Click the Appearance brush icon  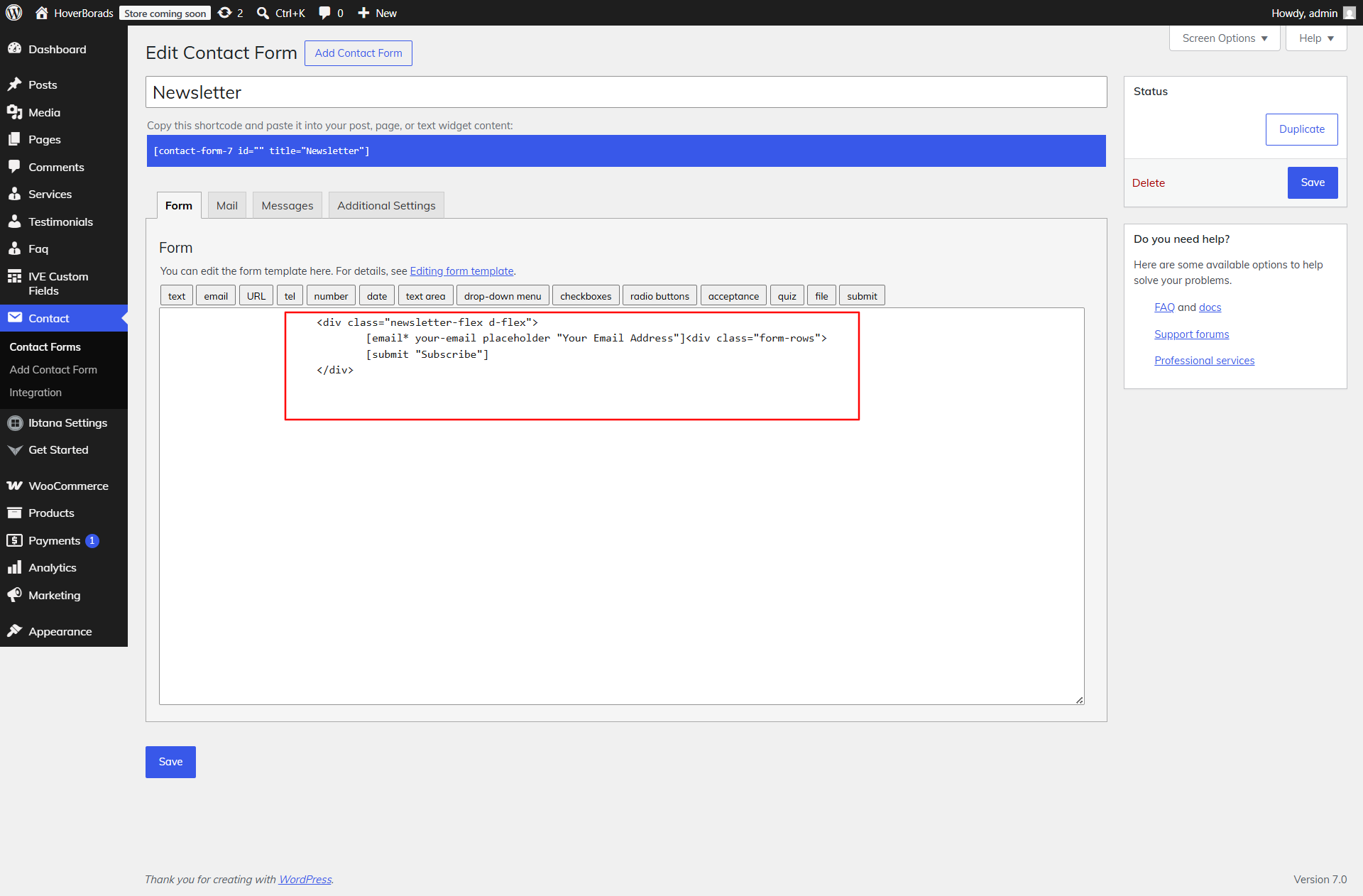coord(14,631)
